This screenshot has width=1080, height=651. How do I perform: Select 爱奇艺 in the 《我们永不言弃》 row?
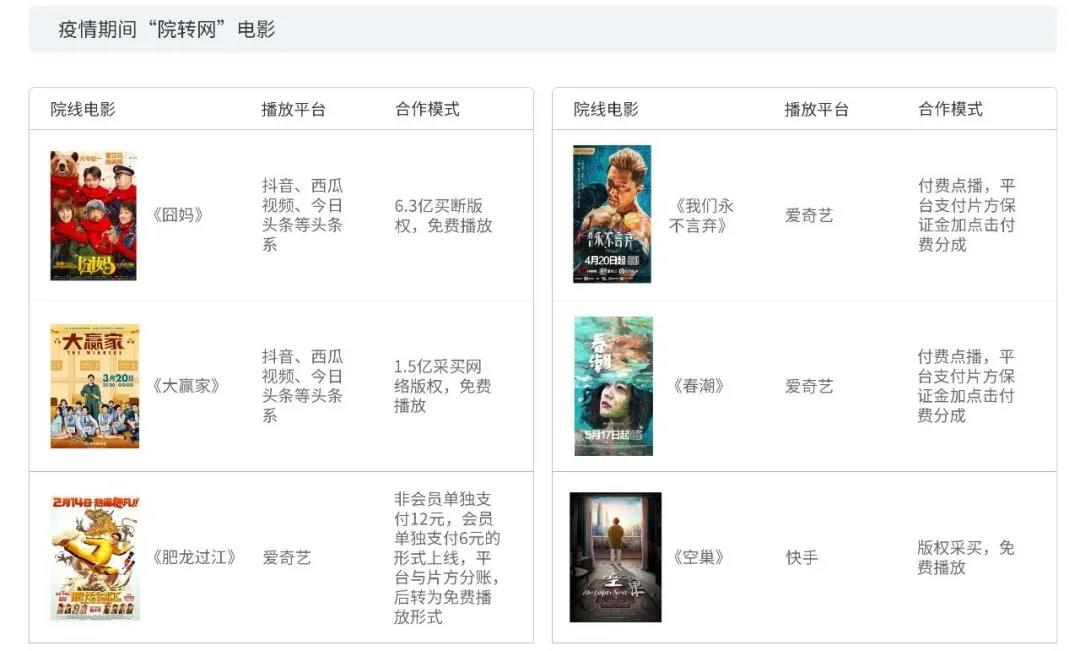(809, 216)
